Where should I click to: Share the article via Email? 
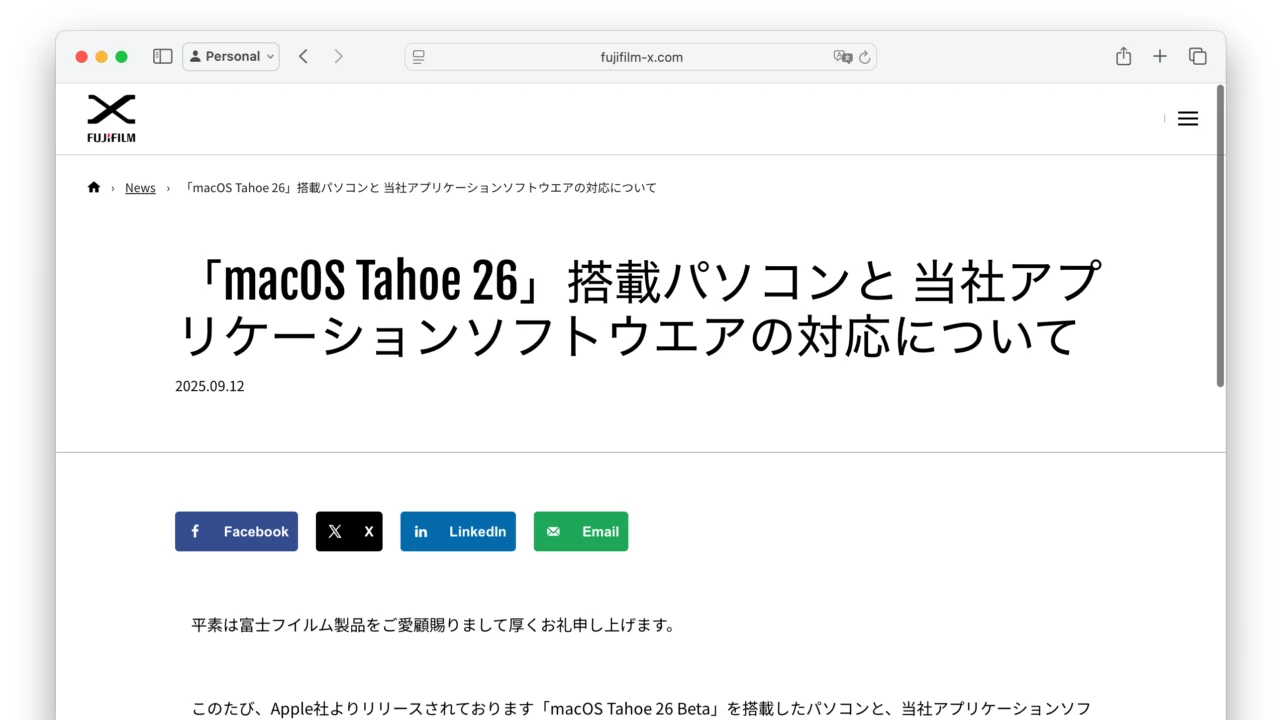coord(581,531)
